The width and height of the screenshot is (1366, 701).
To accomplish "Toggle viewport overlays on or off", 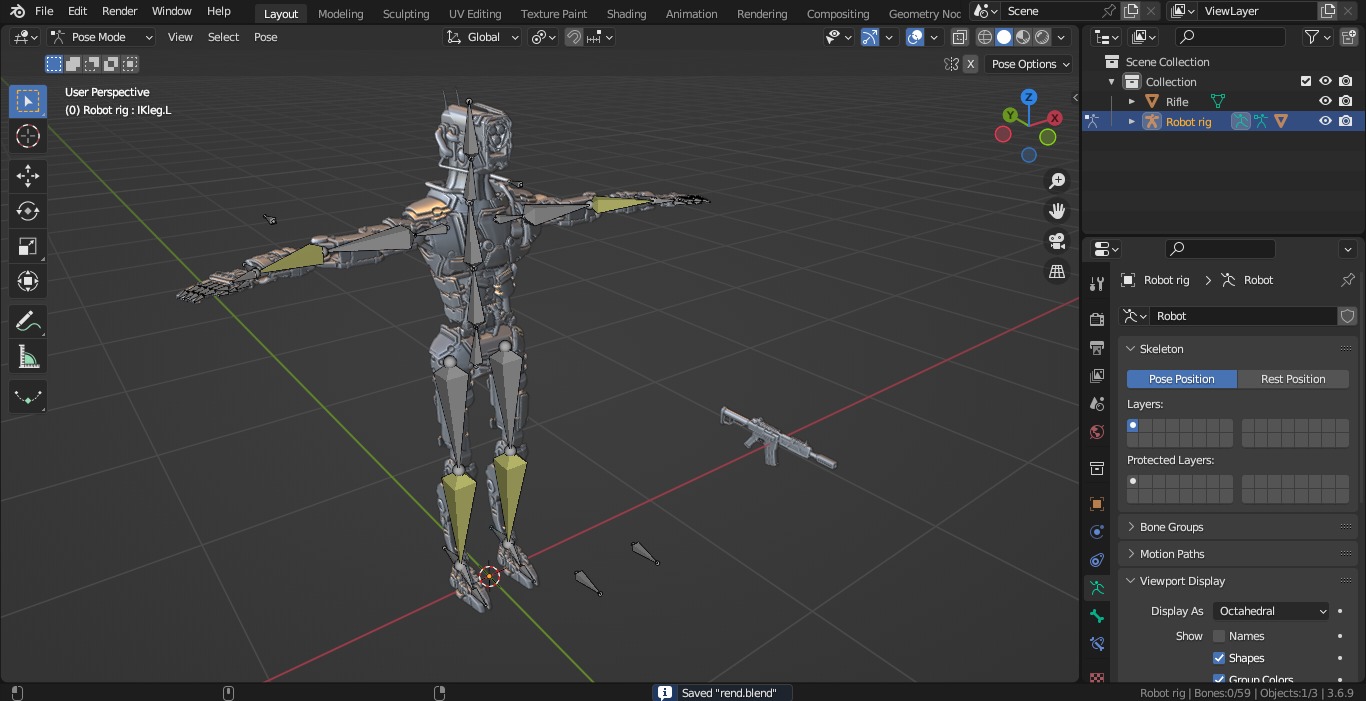I will point(916,37).
